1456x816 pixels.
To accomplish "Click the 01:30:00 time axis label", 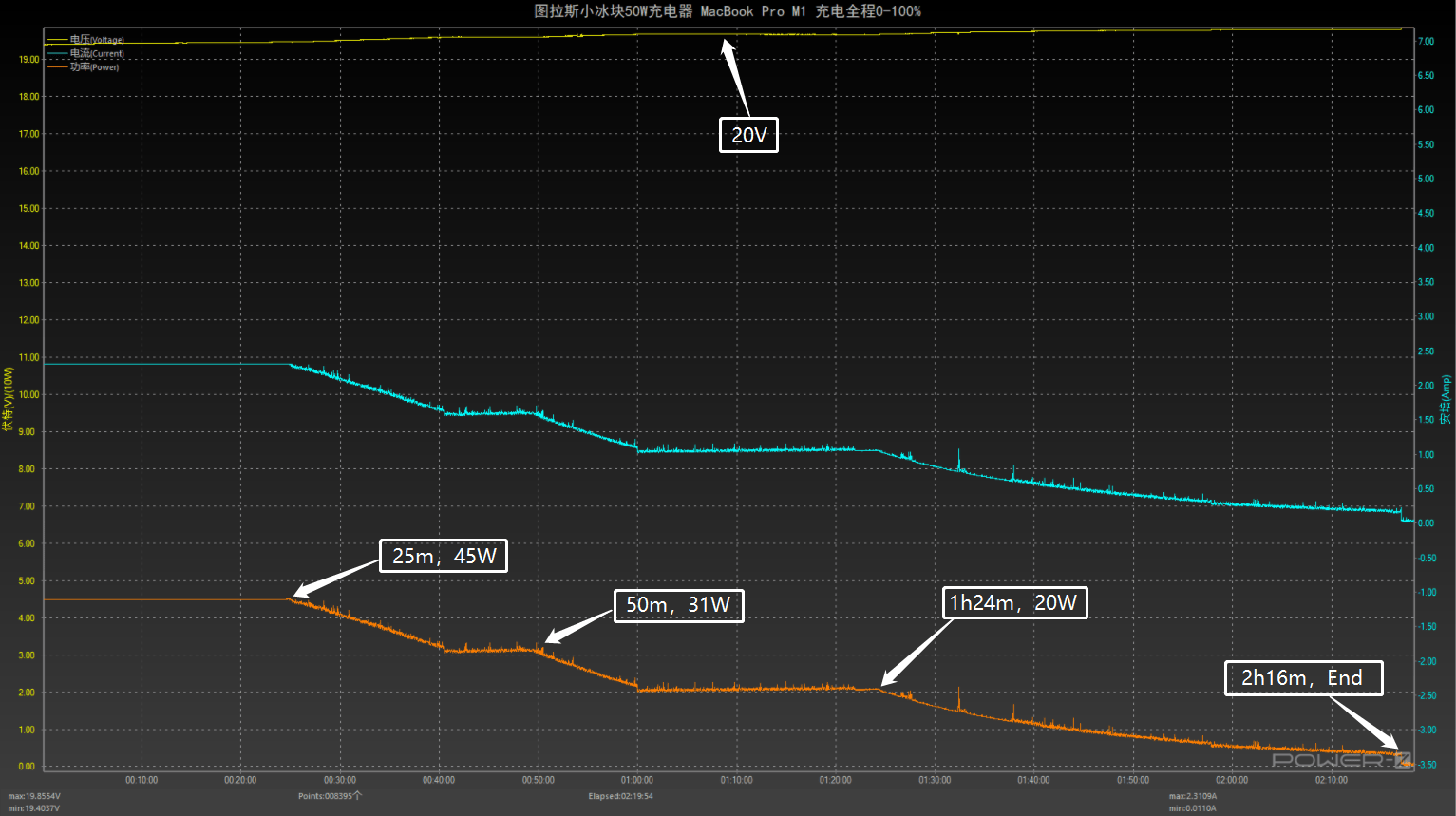I will coord(935,780).
